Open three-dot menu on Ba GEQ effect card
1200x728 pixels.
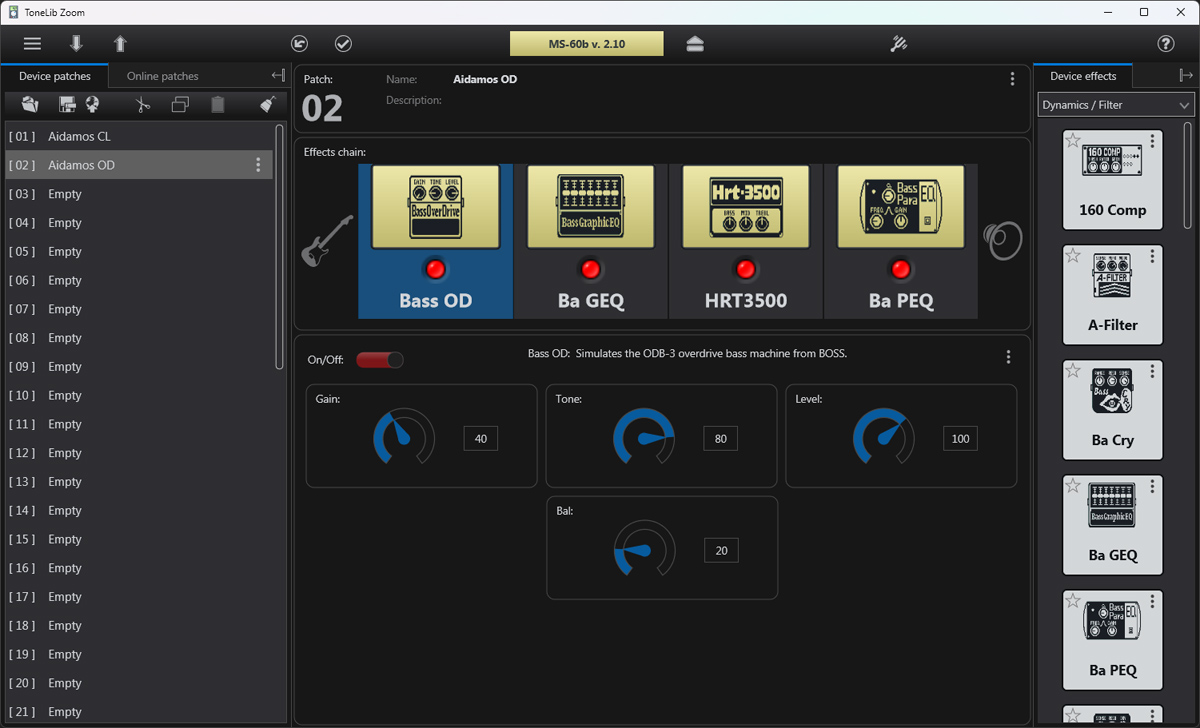point(1152,488)
